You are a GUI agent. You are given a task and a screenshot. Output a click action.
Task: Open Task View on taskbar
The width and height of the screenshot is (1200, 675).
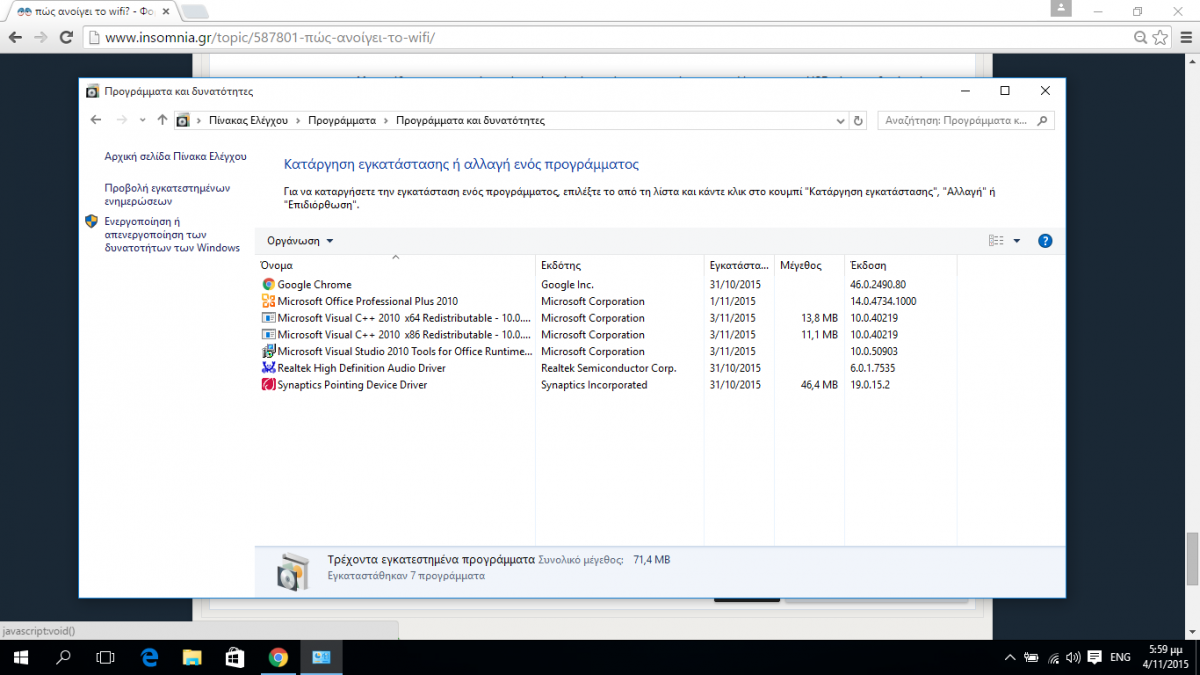point(105,657)
